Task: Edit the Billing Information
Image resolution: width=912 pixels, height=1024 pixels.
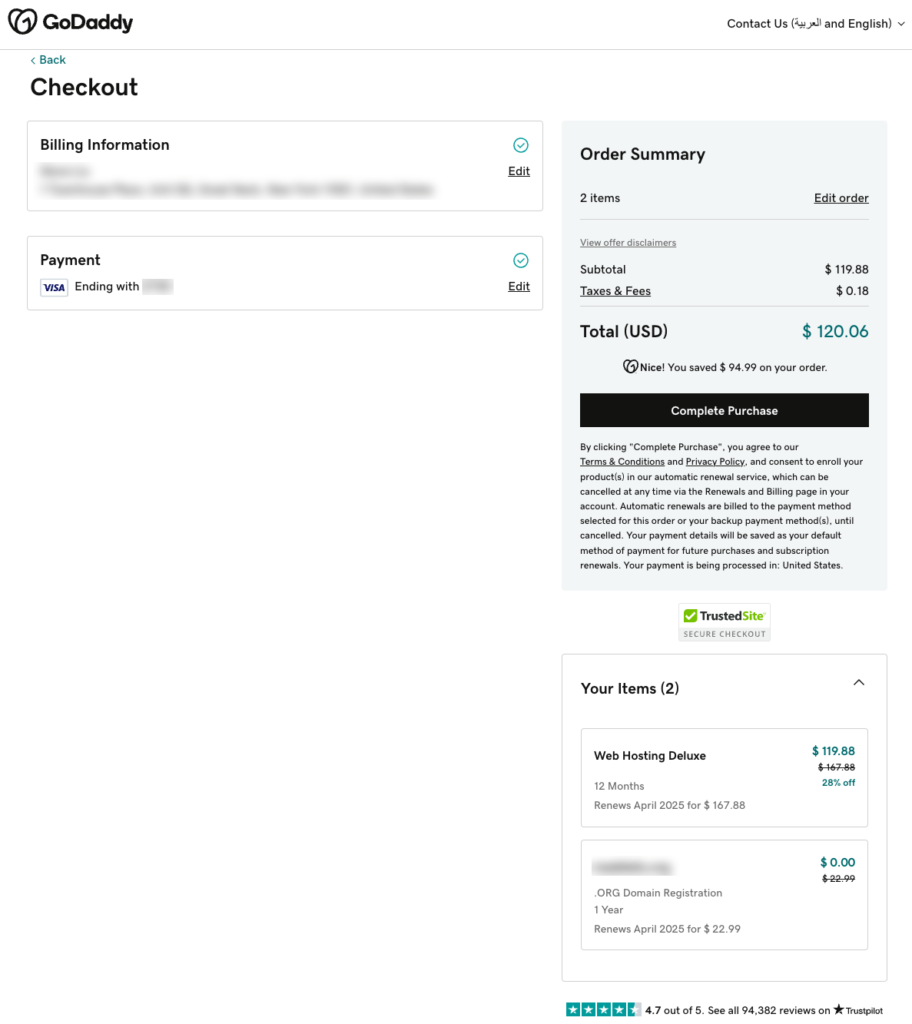Action: [518, 171]
